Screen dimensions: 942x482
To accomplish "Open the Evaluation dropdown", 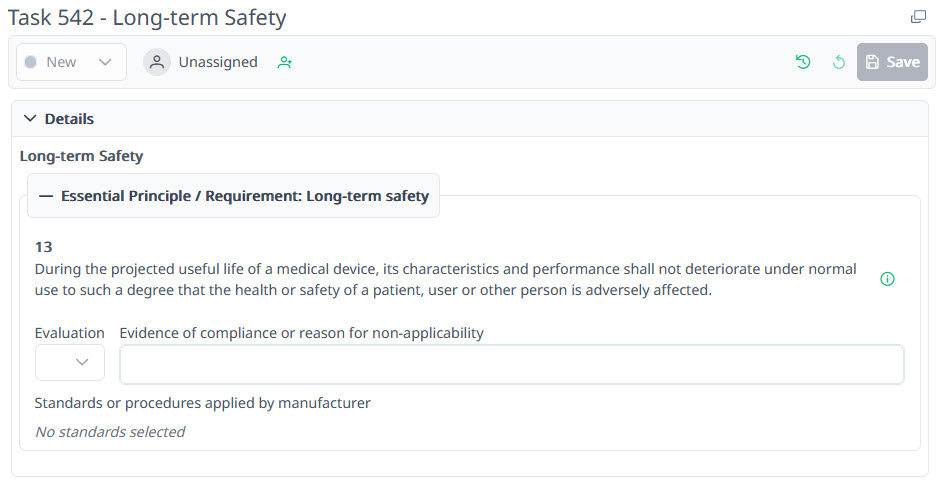I will [x=70, y=363].
